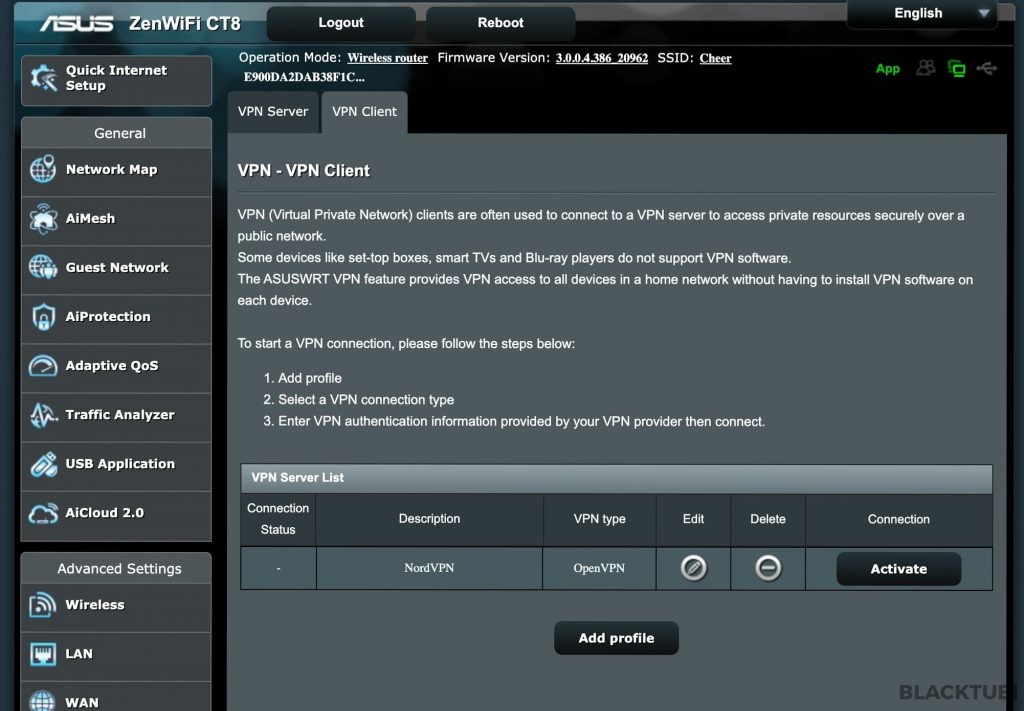Open the AiMesh menu item
The width and height of the screenshot is (1024, 711).
(x=116, y=219)
